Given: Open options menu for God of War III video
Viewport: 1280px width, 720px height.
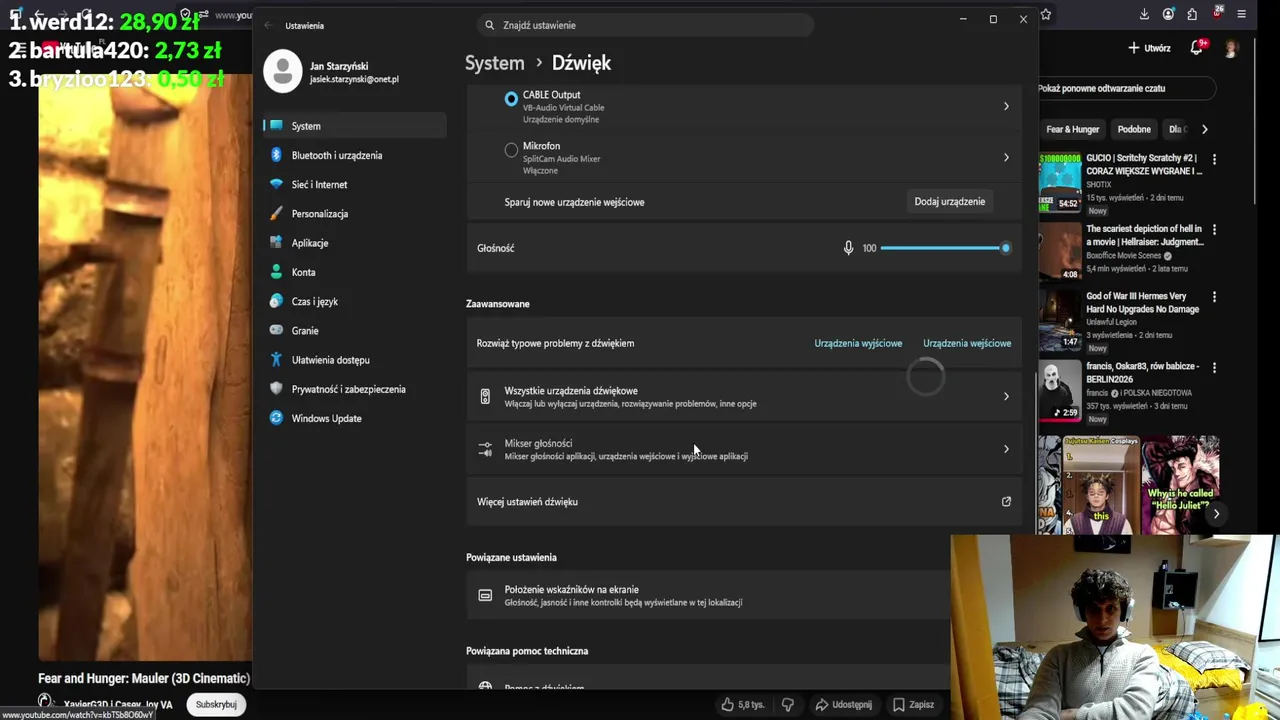Looking at the screenshot, I should pyautogui.click(x=1214, y=298).
